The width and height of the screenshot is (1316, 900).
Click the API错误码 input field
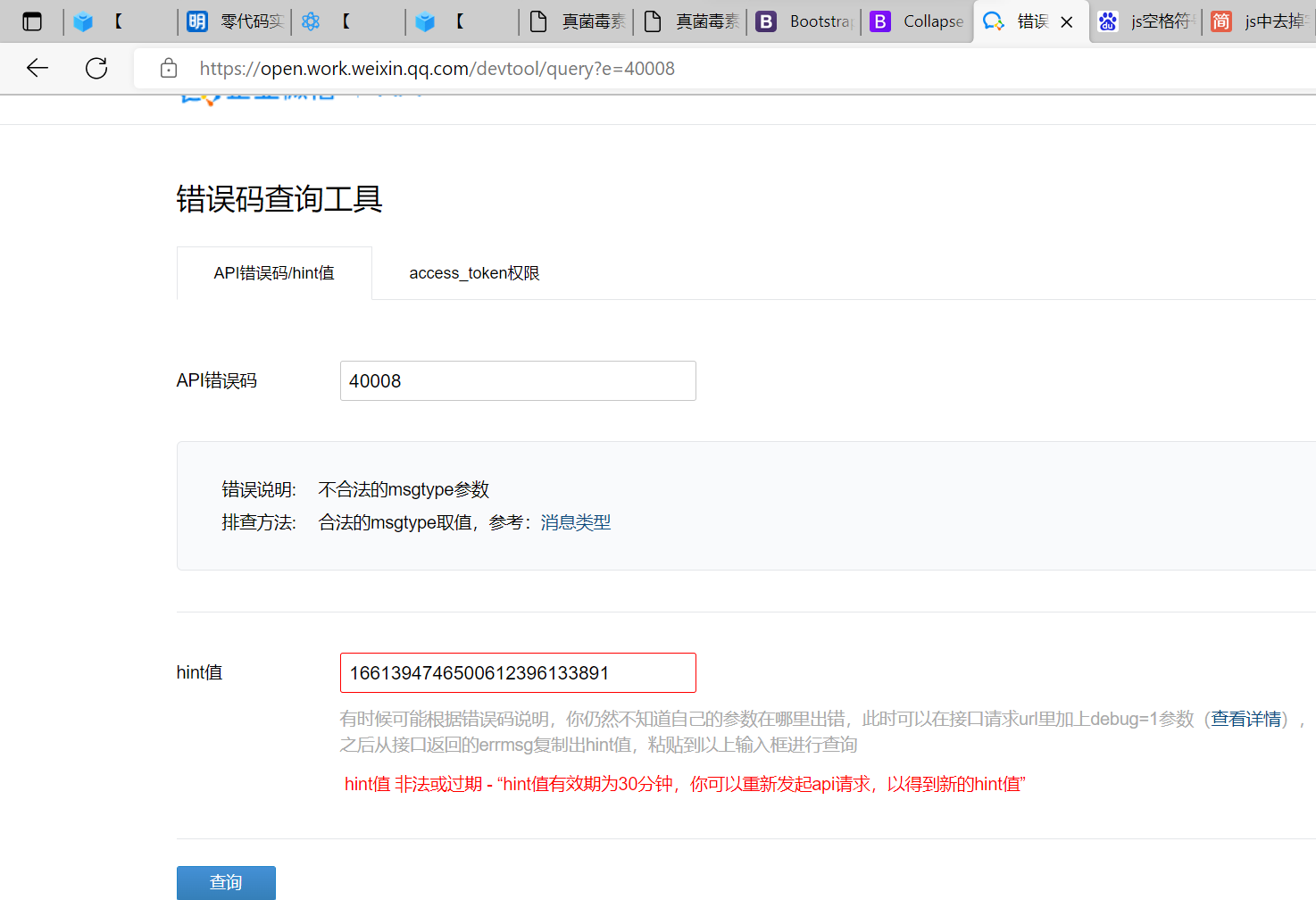[518, 381]
